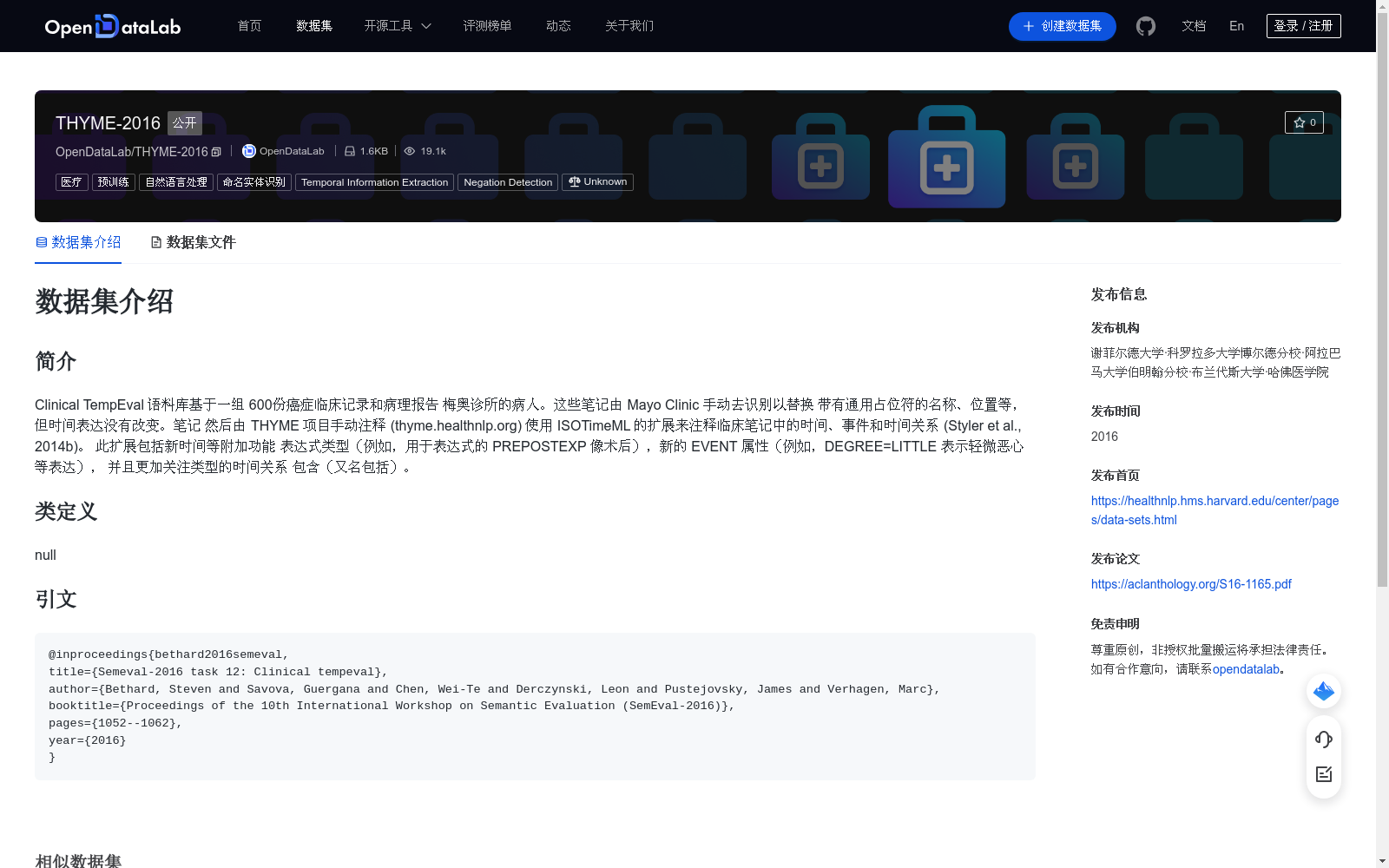The height and width of the screenshot is (868, 1389).
Task: Open the customer support headset icon
Action: pos(1324,739)
